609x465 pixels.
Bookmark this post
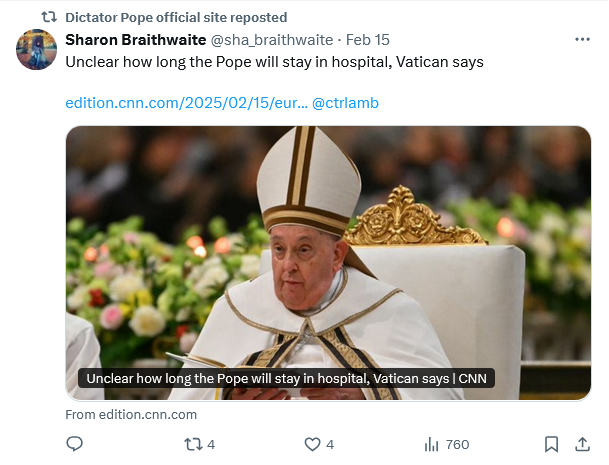pyautogui.click(x=551, y=444)
